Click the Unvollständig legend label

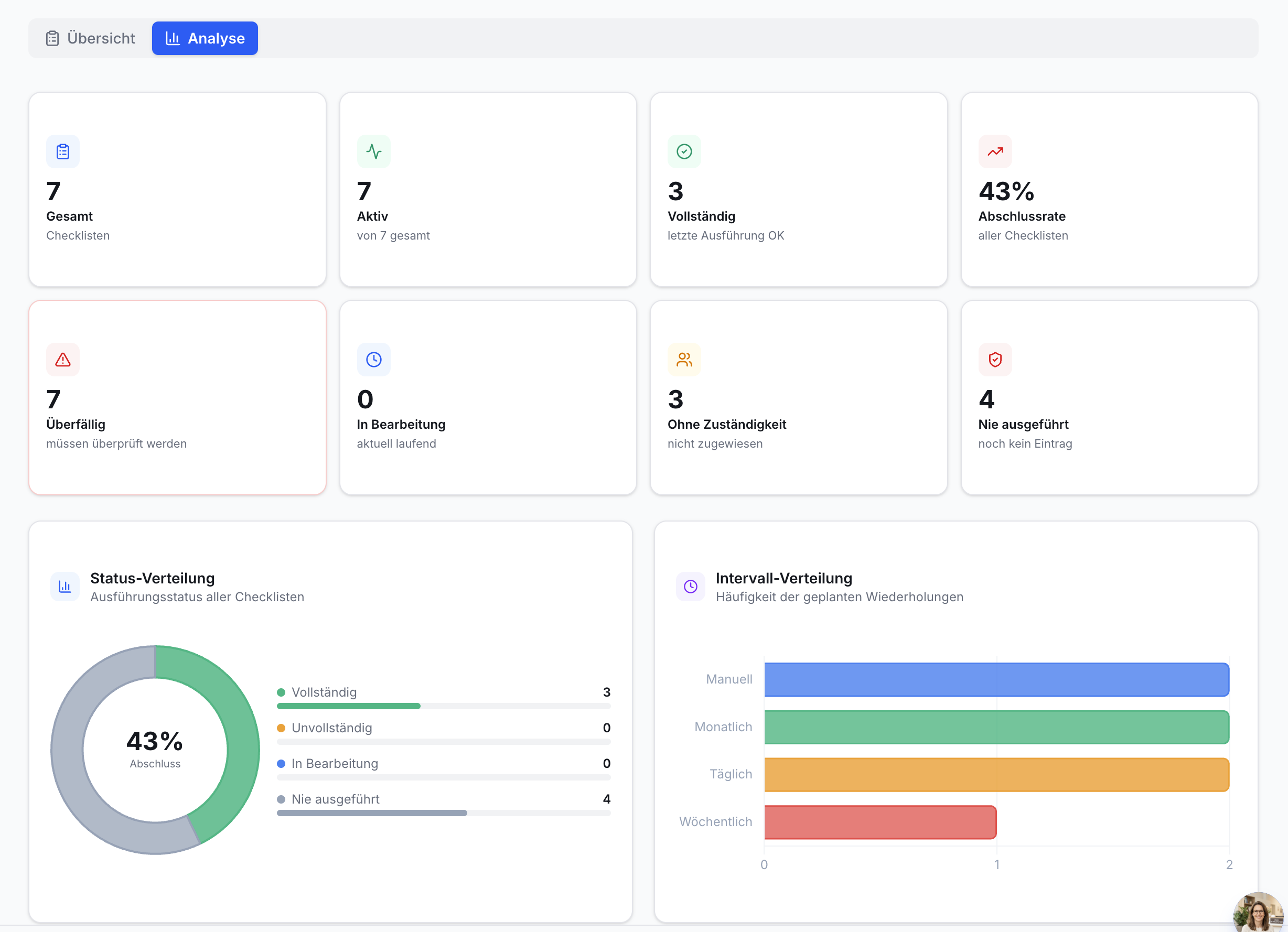pos(331,728)
